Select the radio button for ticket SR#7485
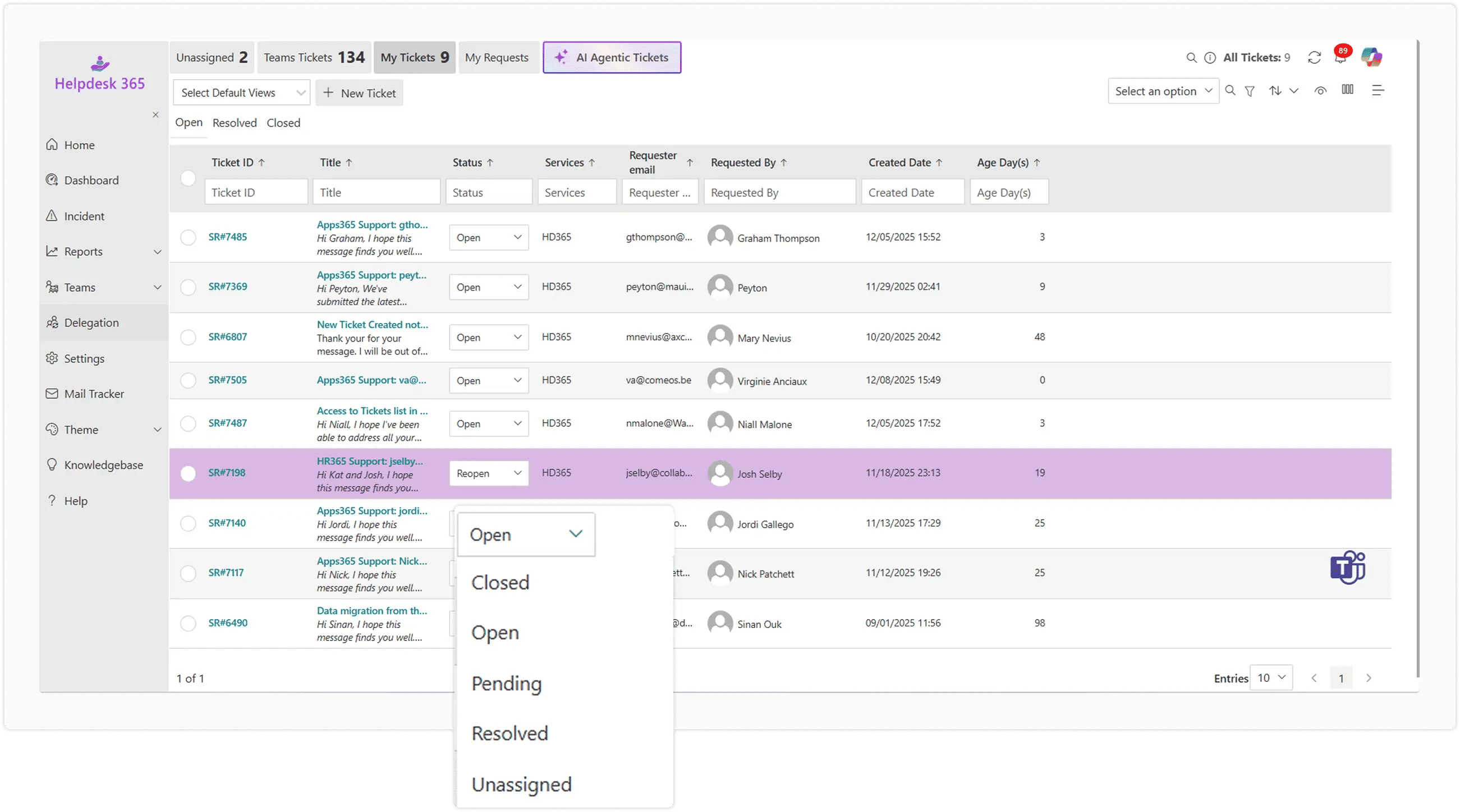Image resolution: width=1460 pixels, height=812 pixels. 188,237
